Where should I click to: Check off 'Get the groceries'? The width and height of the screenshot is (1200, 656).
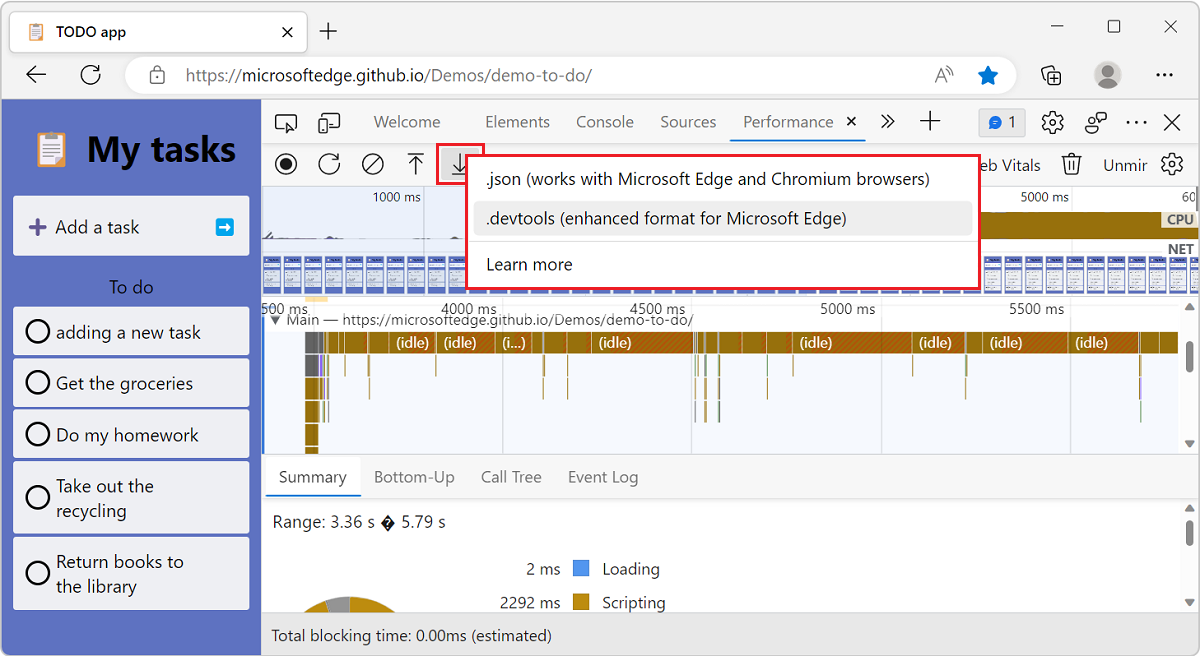point(38,383)
